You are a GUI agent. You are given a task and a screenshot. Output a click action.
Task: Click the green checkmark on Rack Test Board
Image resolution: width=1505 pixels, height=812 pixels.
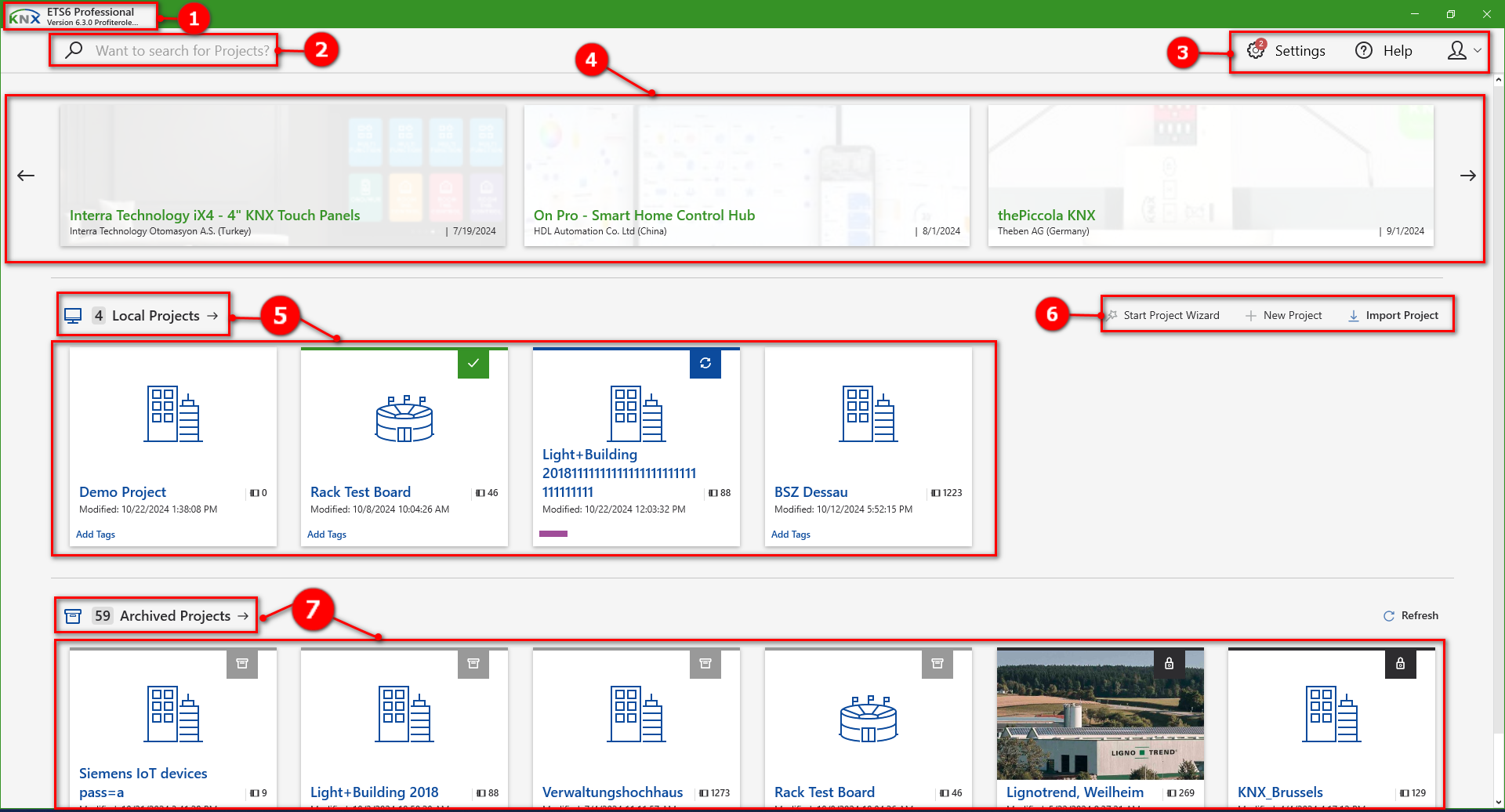pyautogui.click(x=473, y=364)
